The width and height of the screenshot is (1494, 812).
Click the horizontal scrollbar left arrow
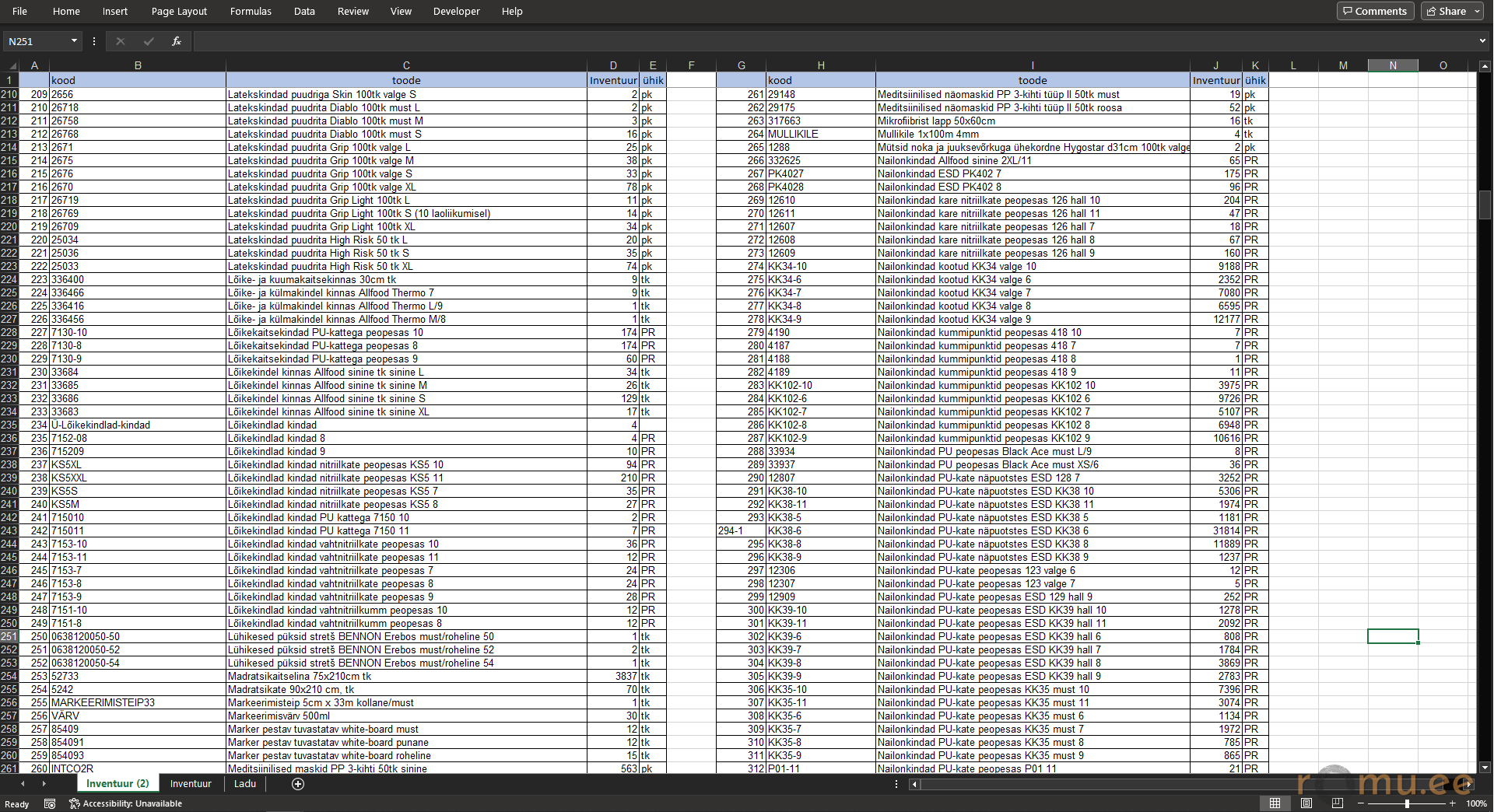tap(914, 784)
